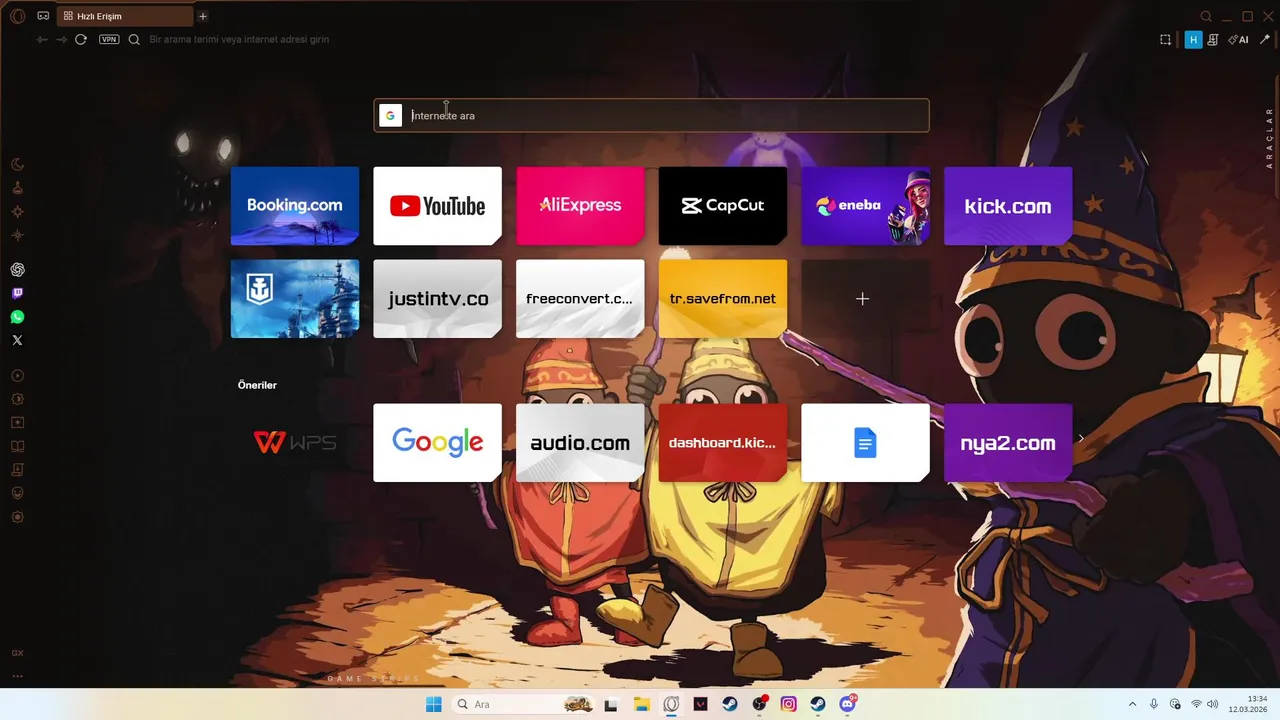Open Discord from the taskbar
The width and height of the screenshot is (1280, 720).
tap(848, 704)
